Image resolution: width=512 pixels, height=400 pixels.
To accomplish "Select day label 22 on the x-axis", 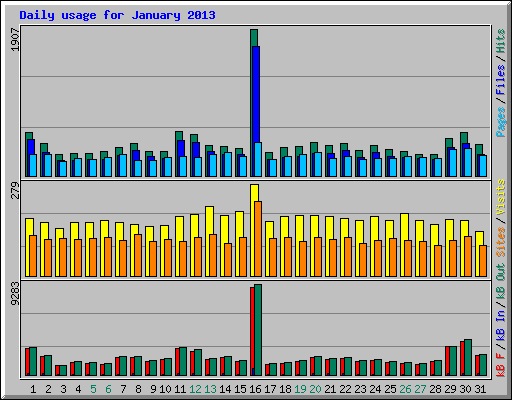I will point(345,389).
